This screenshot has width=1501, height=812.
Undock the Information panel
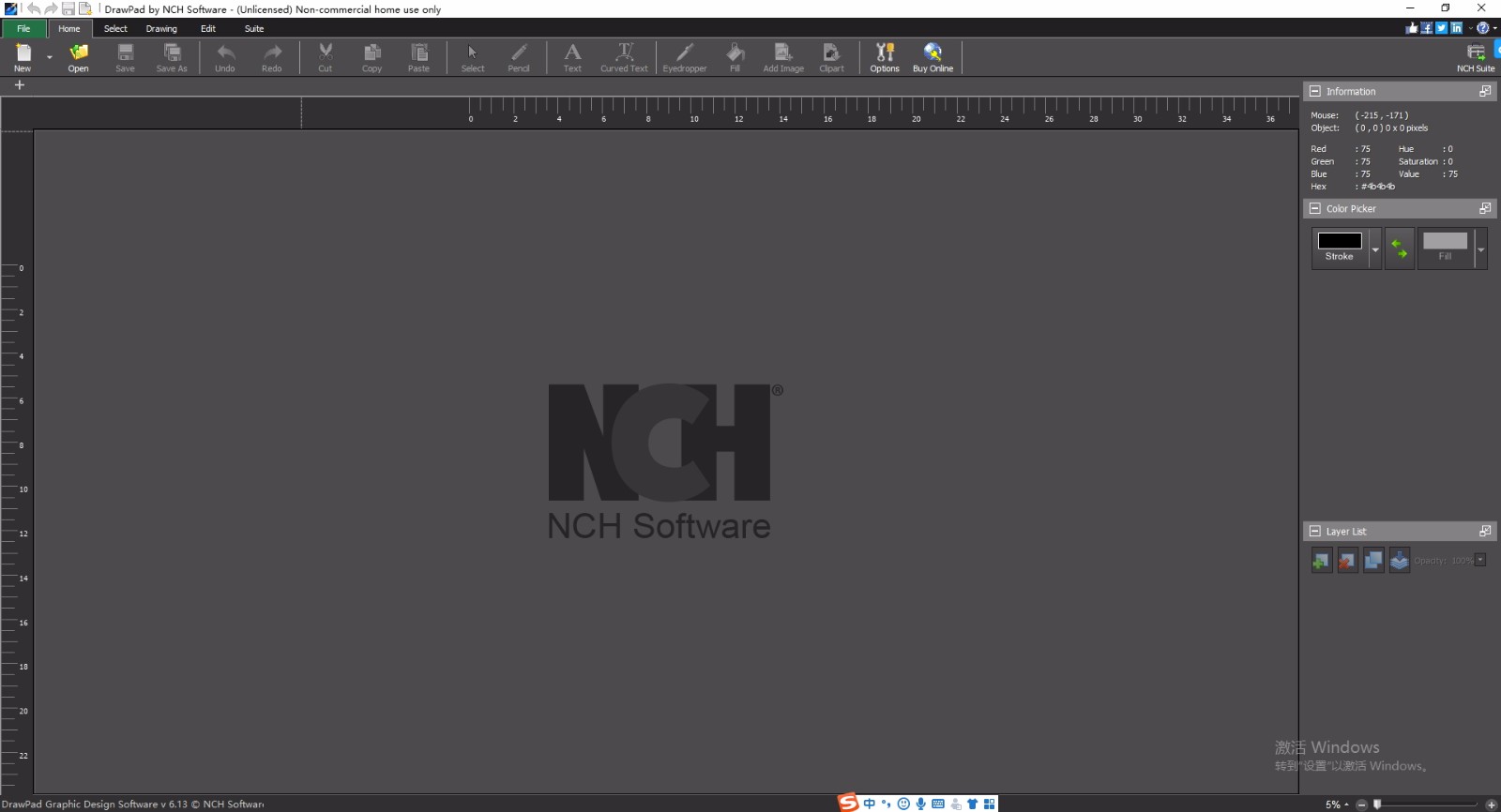coord(1485,91)
